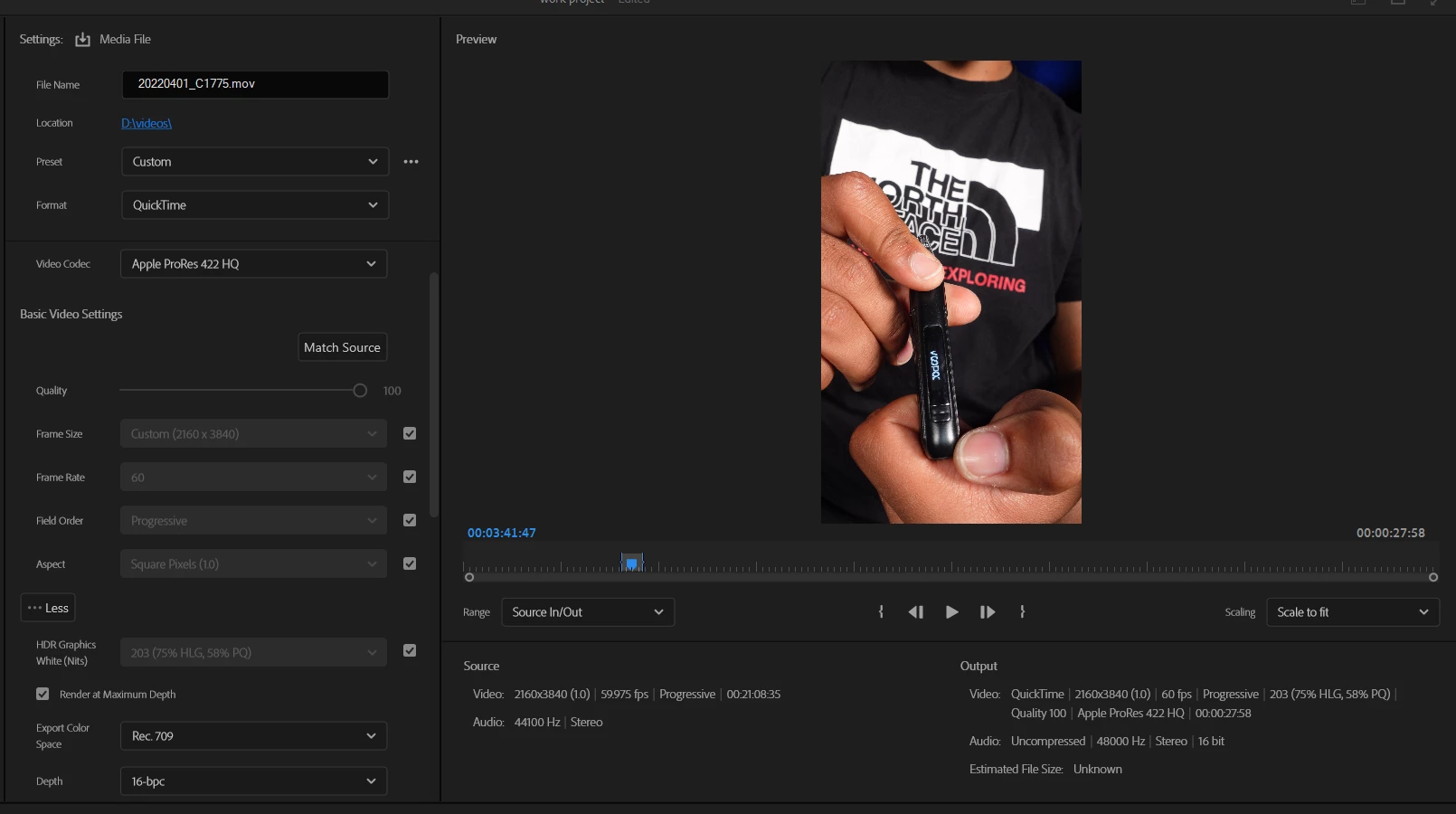
Task: Toggle Field Order match source checkbox
Action: point(410,521)
